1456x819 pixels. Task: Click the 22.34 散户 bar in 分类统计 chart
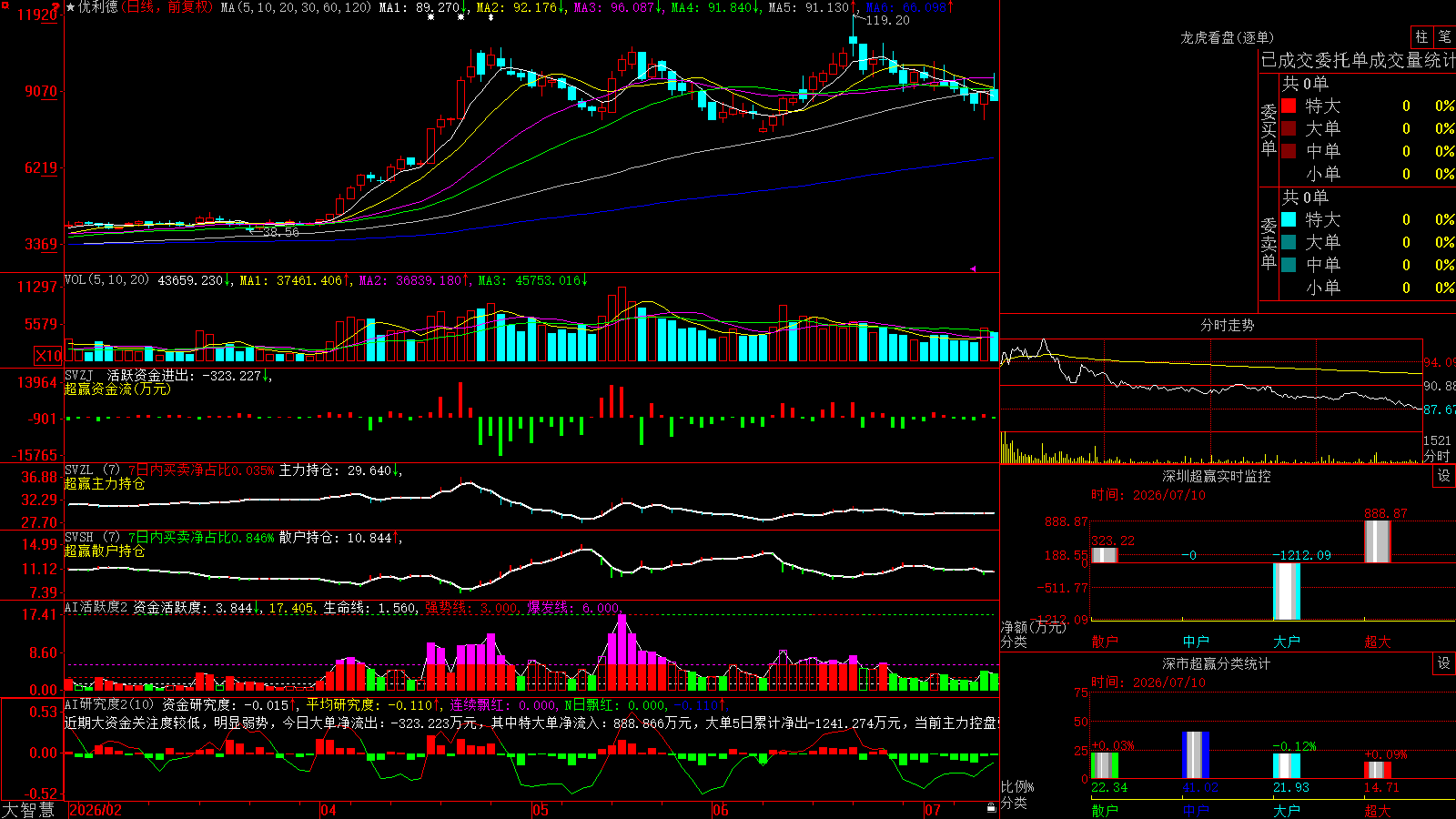[x=1105, y=766]
